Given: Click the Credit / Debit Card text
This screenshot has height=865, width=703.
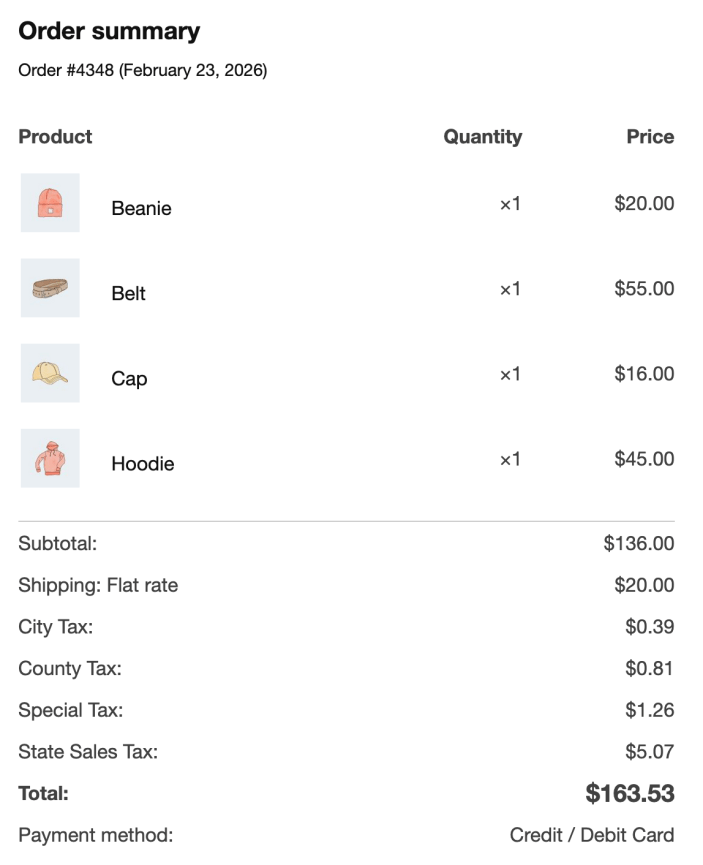Looking at the screenshot, I should coord(592,835).
